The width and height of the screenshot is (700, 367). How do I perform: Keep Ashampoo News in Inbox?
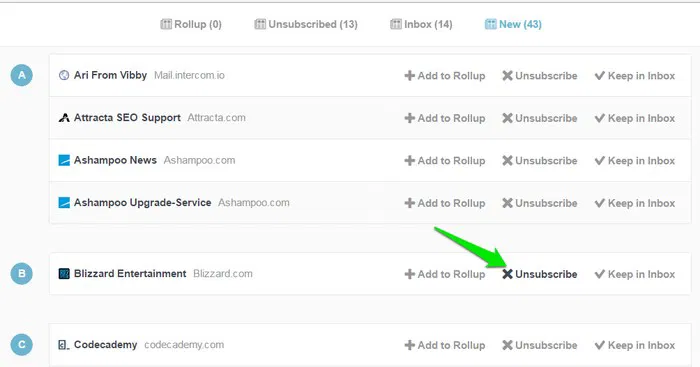[635, 161]
